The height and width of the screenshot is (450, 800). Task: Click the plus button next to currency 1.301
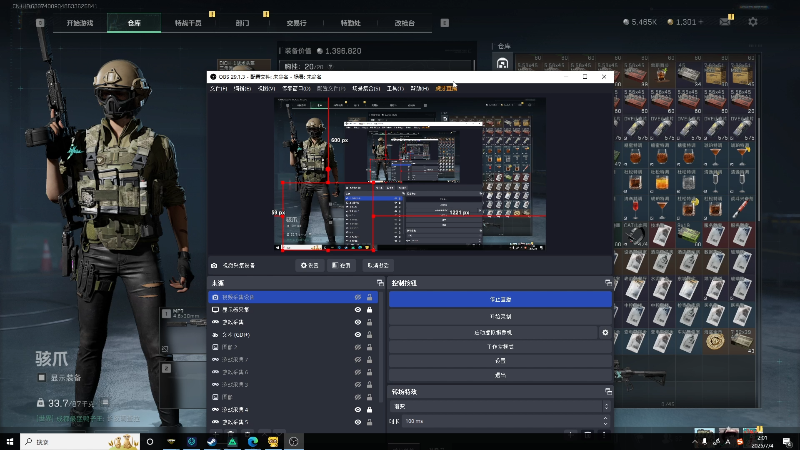(x=701, y=22)
